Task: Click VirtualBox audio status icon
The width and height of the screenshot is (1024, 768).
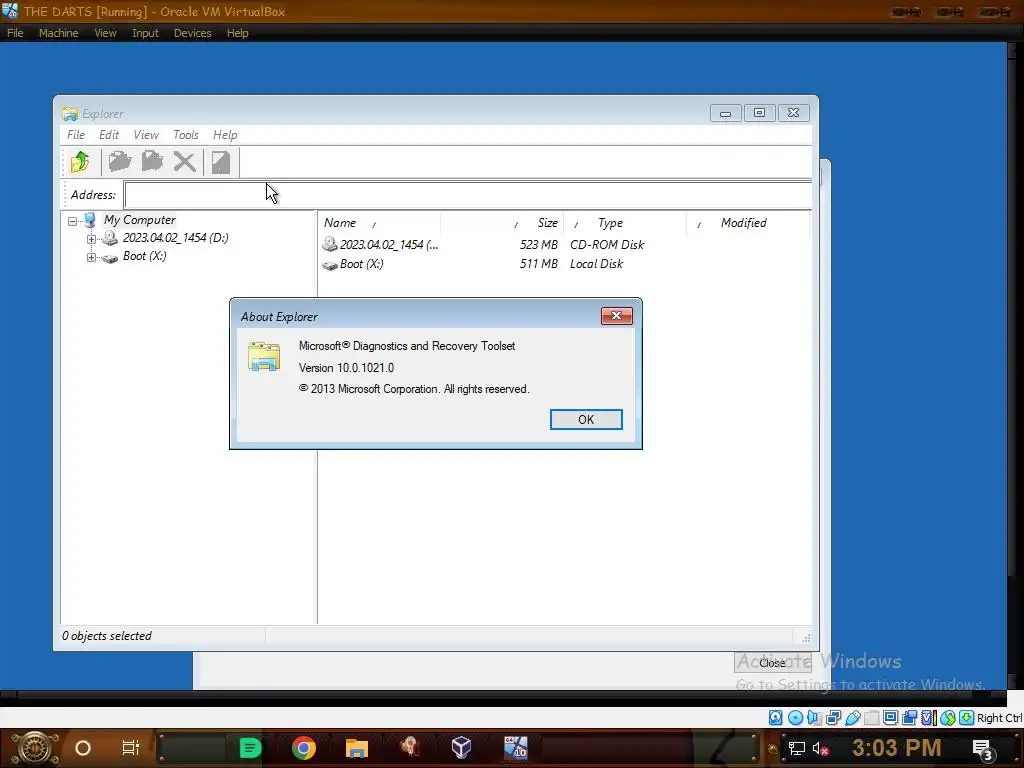Action: click(814, 718)
